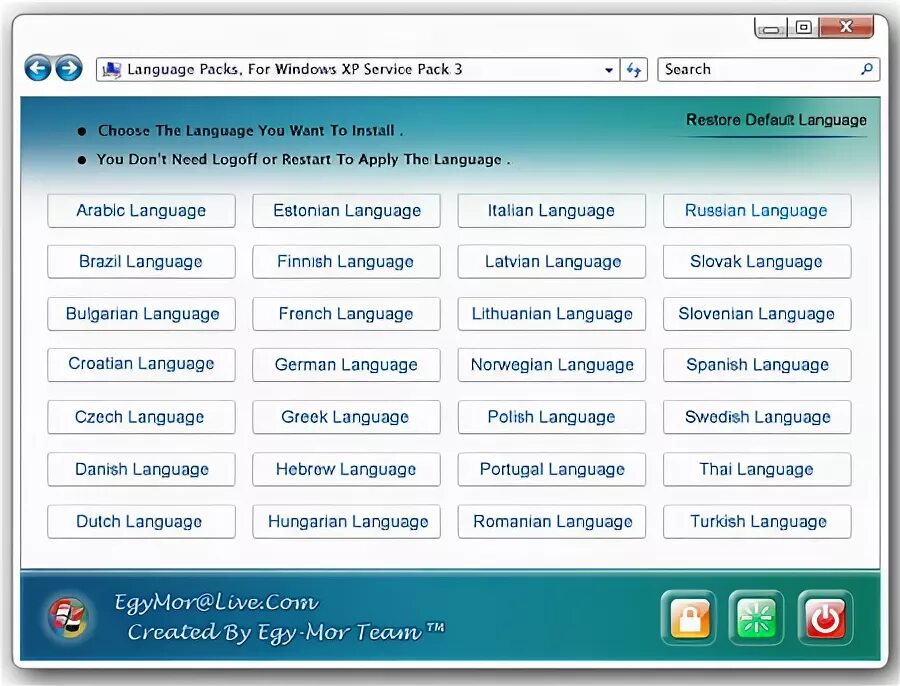Choose Romanian Language
The width and height of the screenshot is (900, 686).
(552, 521)
